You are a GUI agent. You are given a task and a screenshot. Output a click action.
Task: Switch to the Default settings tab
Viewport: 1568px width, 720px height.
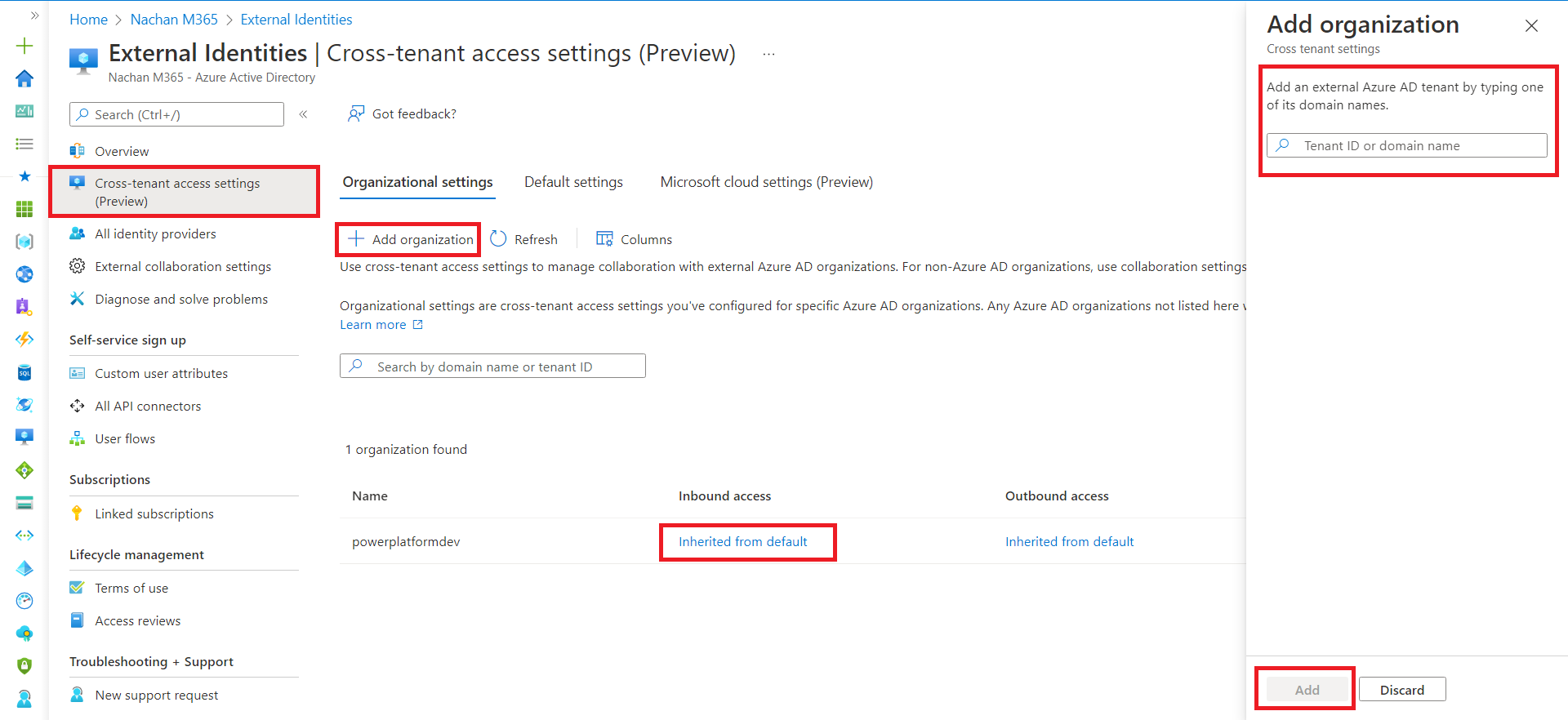(x=573, y=182)
